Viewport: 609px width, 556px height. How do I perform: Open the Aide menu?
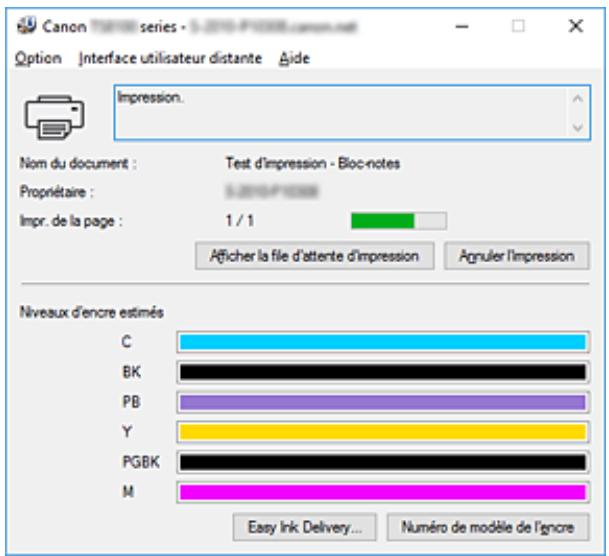click(294, 58)
